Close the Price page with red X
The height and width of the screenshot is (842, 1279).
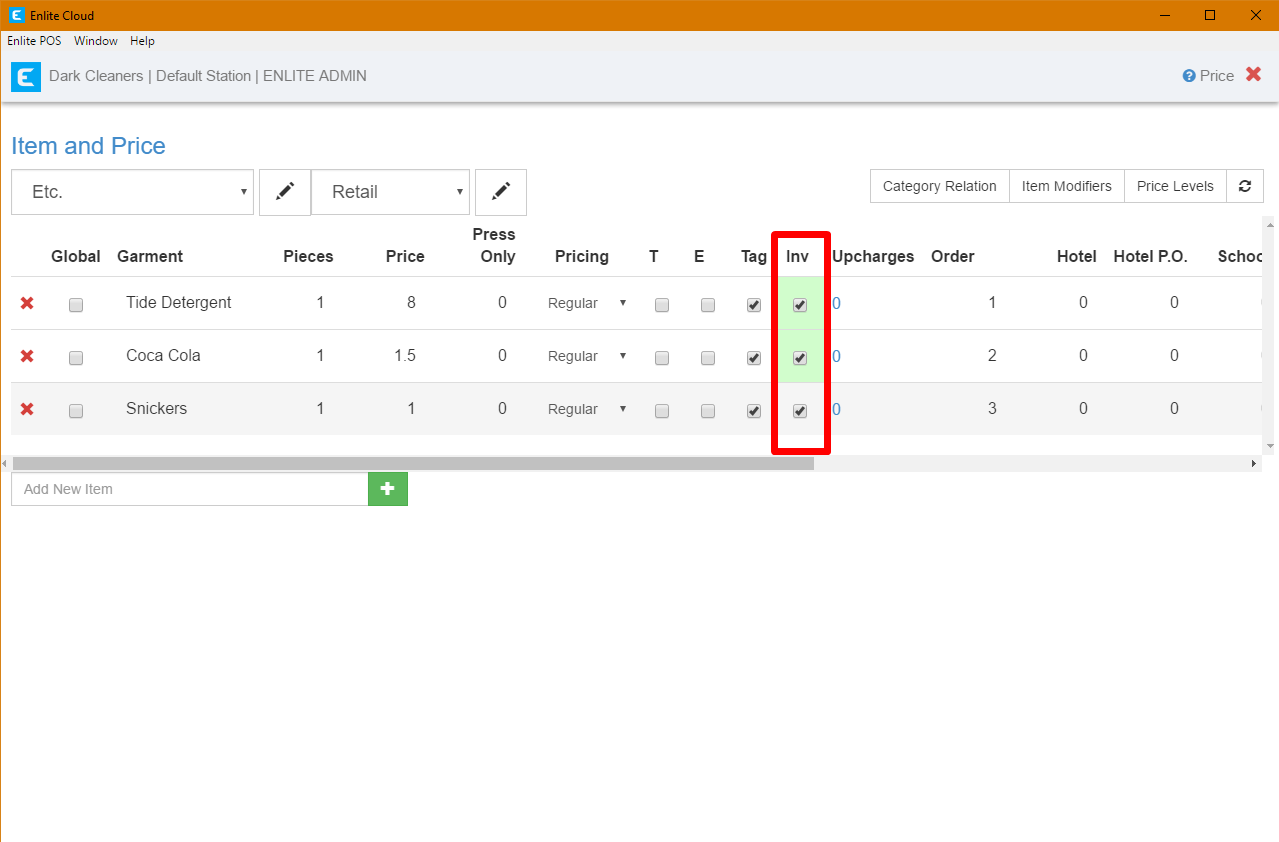tap(1253, 75)
